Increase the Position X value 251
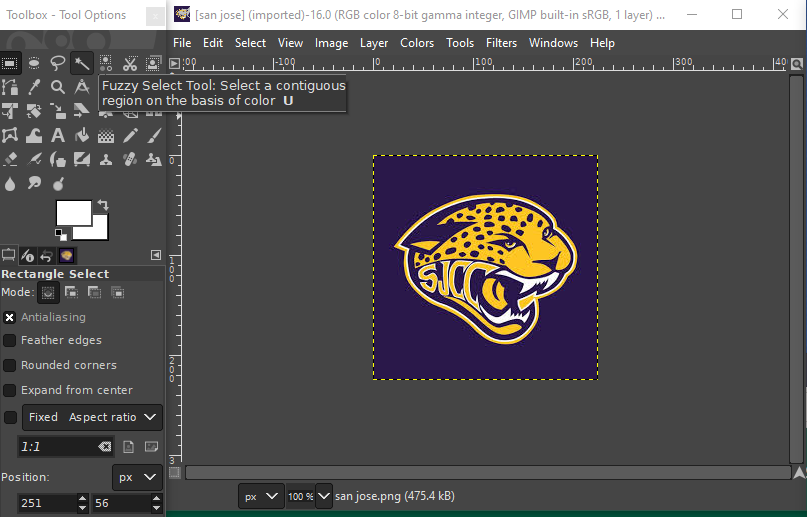This screenshot has width=807, height=517. tap(82, 498)
